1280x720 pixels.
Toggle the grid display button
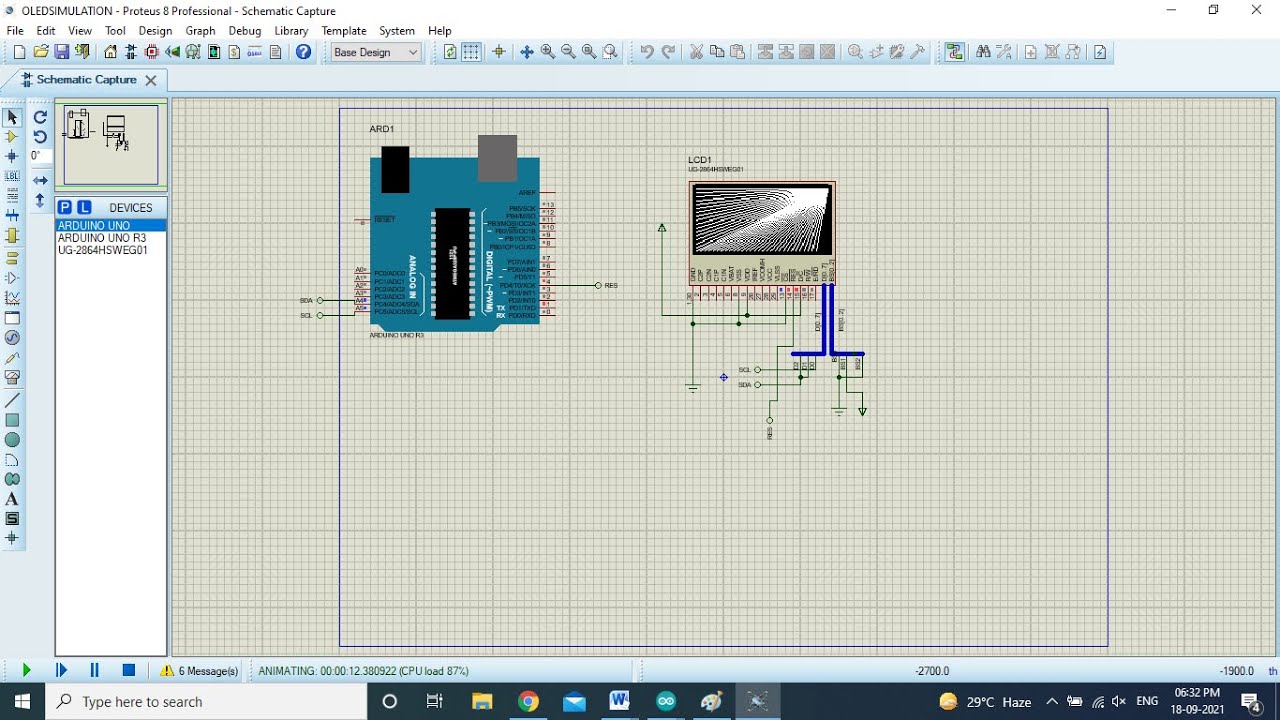click(471, 52)
